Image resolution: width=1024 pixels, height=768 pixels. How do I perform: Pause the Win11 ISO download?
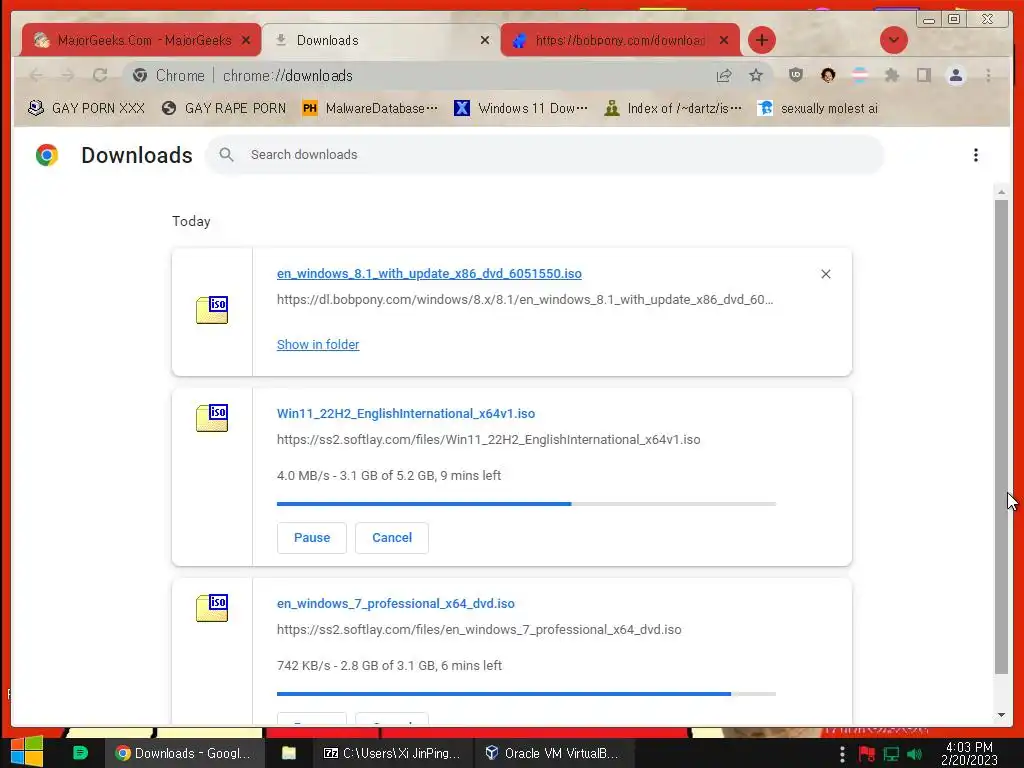[312, 537]
